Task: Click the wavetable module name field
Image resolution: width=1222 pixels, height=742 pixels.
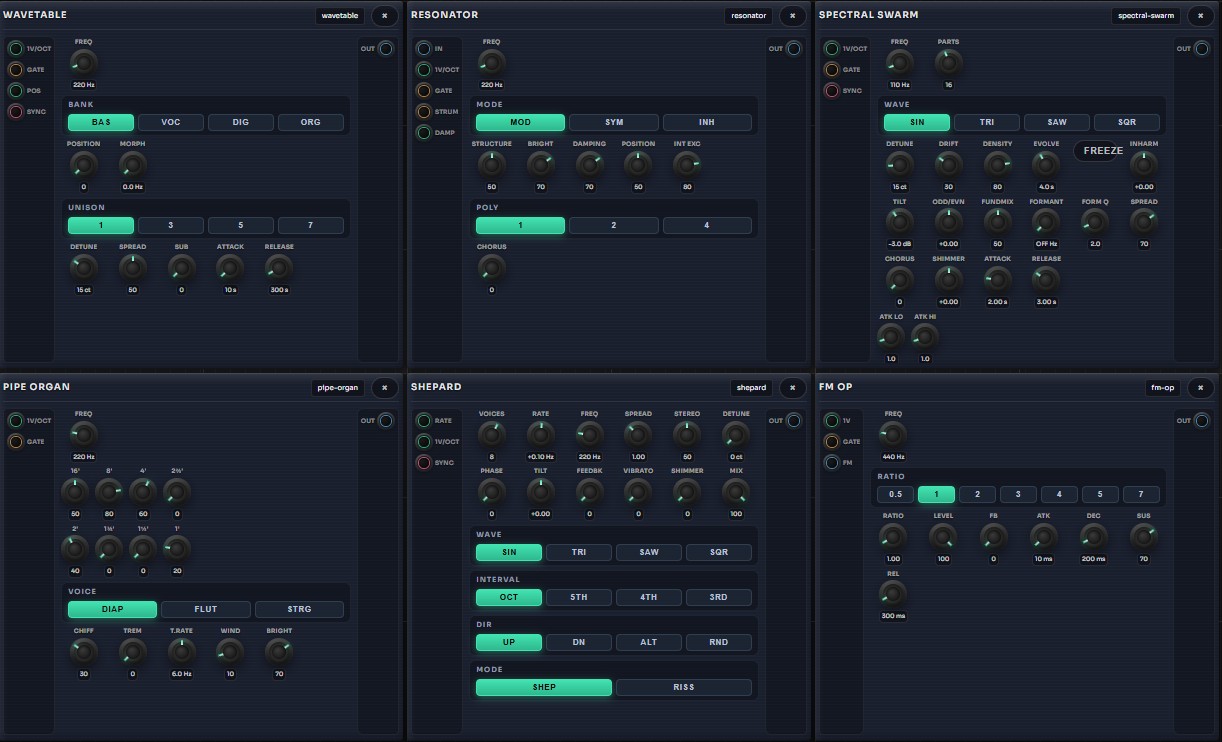Action: pyautogui.click(x=340, y=16)
